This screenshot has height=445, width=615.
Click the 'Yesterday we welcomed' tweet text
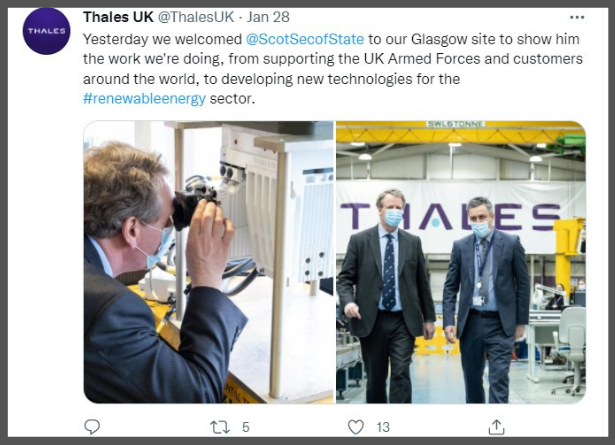[162, 39]
